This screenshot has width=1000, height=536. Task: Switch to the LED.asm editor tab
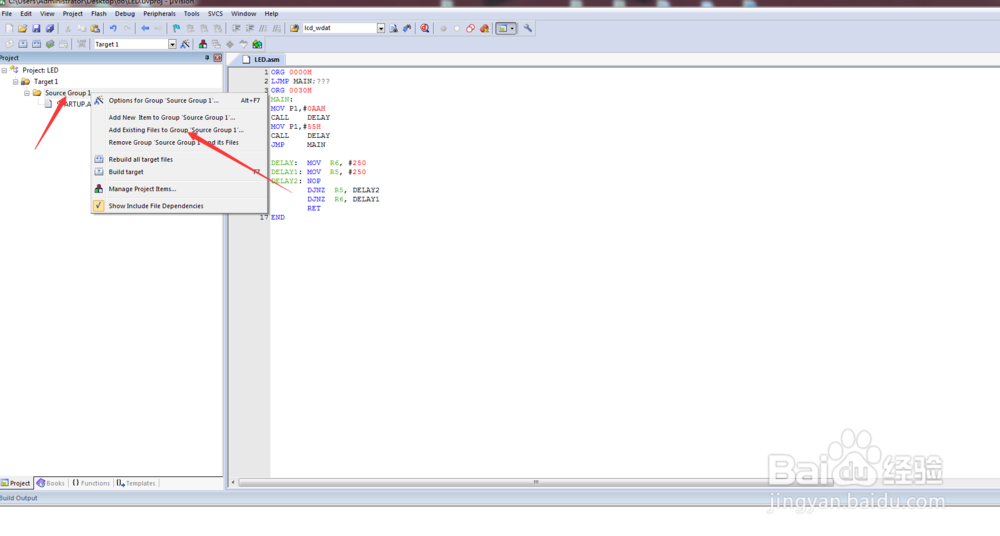[x=261, y=59]
